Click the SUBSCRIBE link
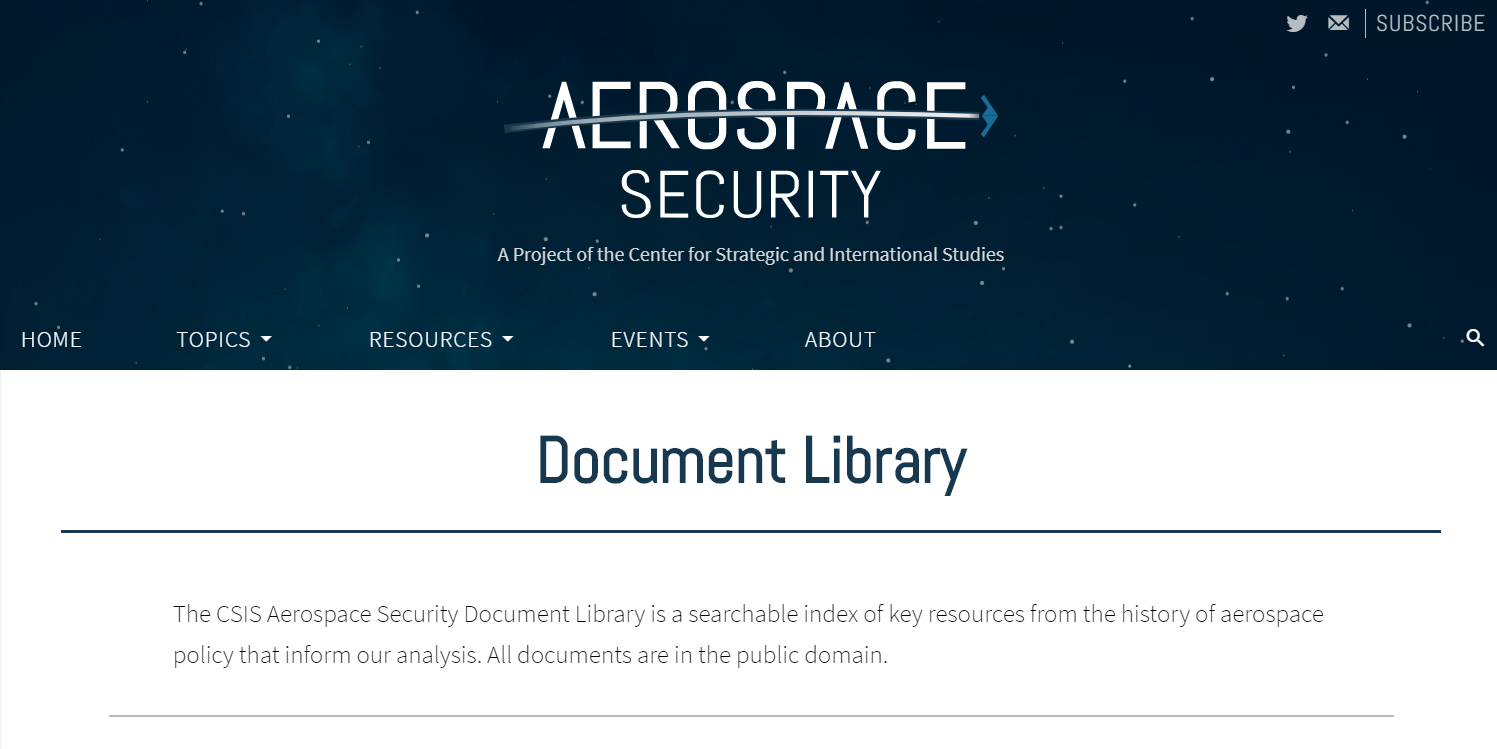 [x=1430, y=23]
